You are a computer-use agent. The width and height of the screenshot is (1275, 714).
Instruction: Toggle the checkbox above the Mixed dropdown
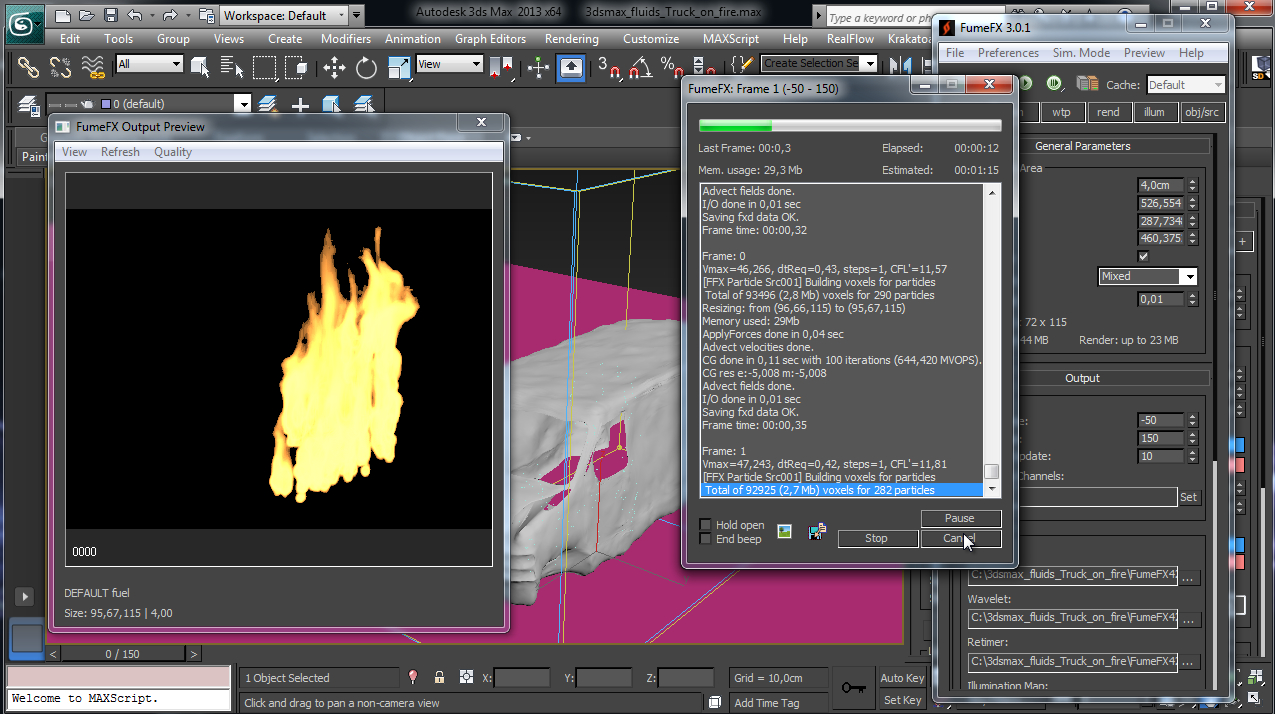coord(1144,257)
